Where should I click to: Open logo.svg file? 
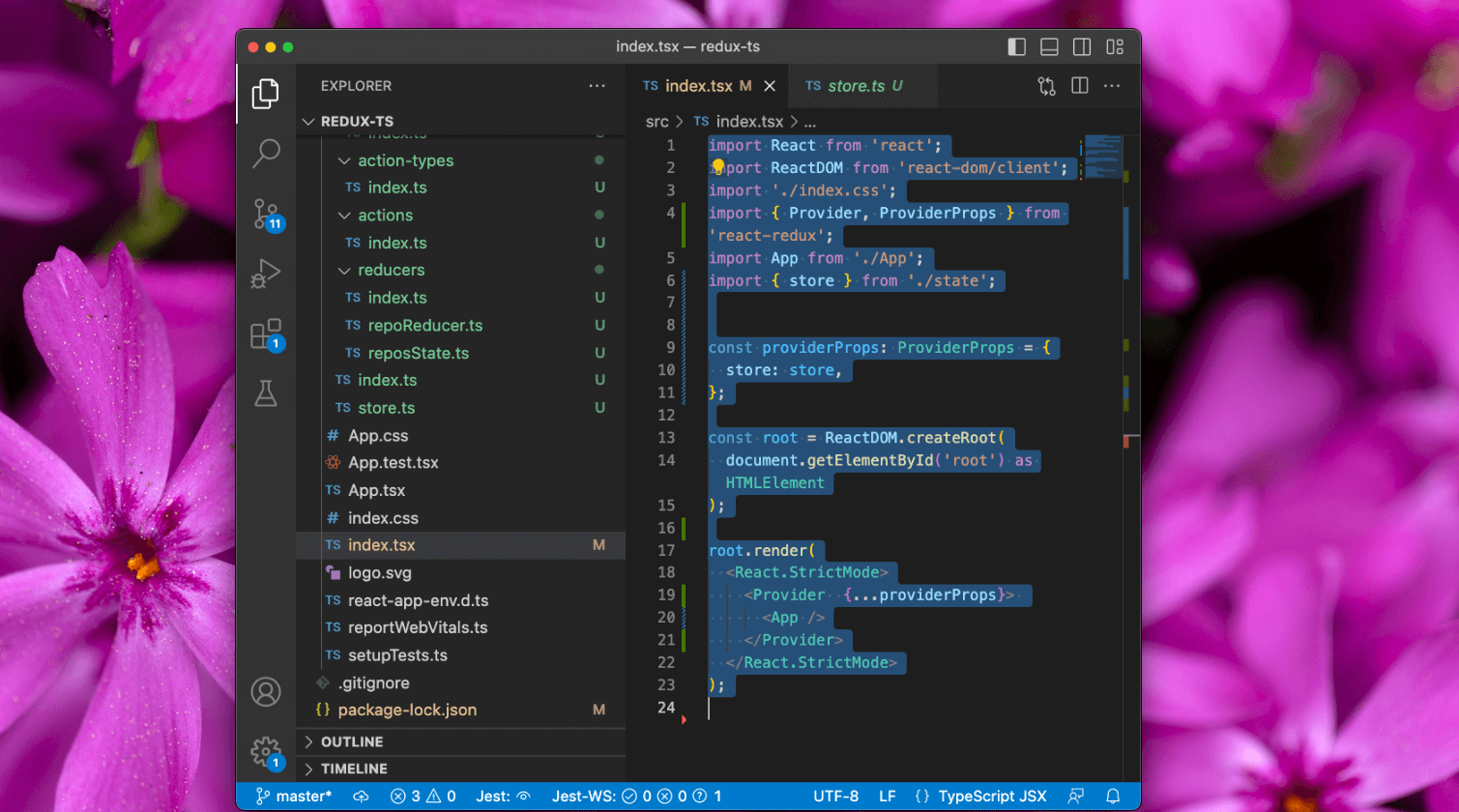click(380, 572)
